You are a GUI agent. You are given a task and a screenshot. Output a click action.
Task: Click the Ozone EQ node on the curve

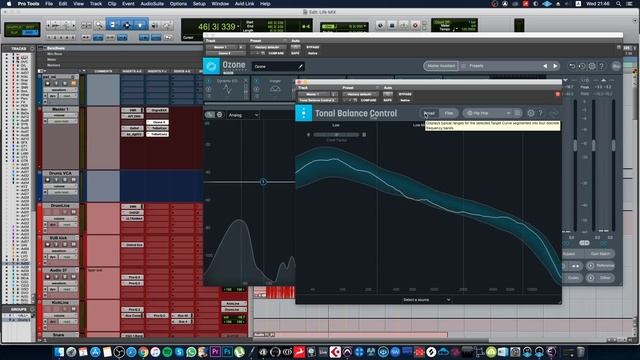tap(263, 182)
